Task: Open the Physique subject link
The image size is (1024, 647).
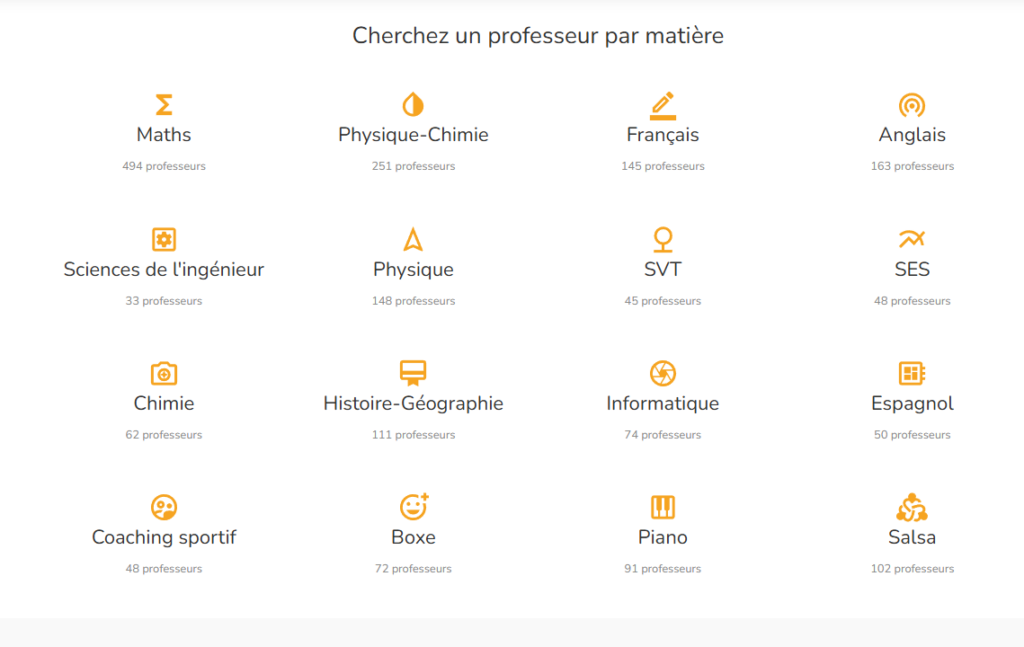Action: tap(413, 270)
